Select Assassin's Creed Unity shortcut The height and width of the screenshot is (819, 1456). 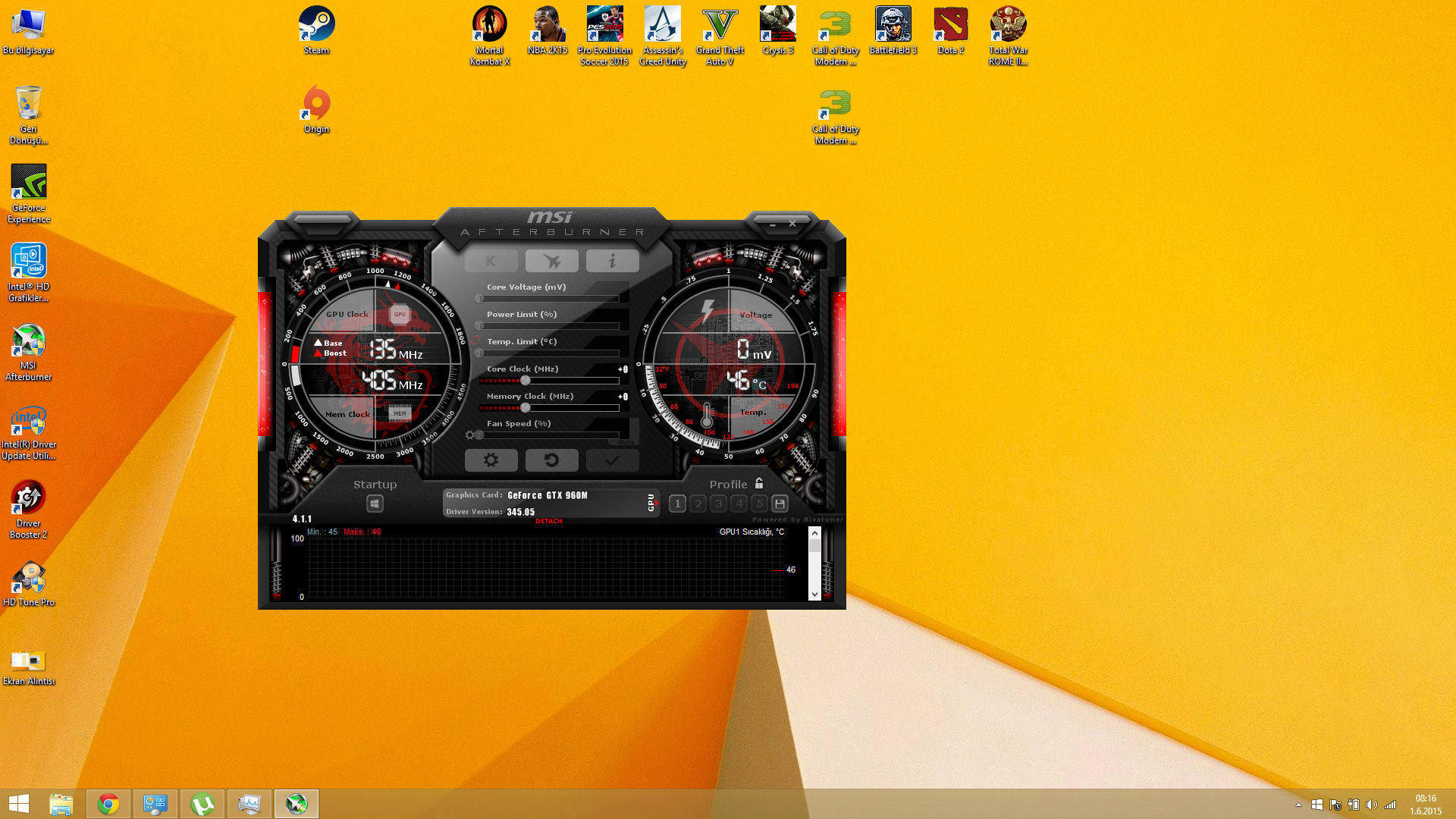tap(663, 36)
